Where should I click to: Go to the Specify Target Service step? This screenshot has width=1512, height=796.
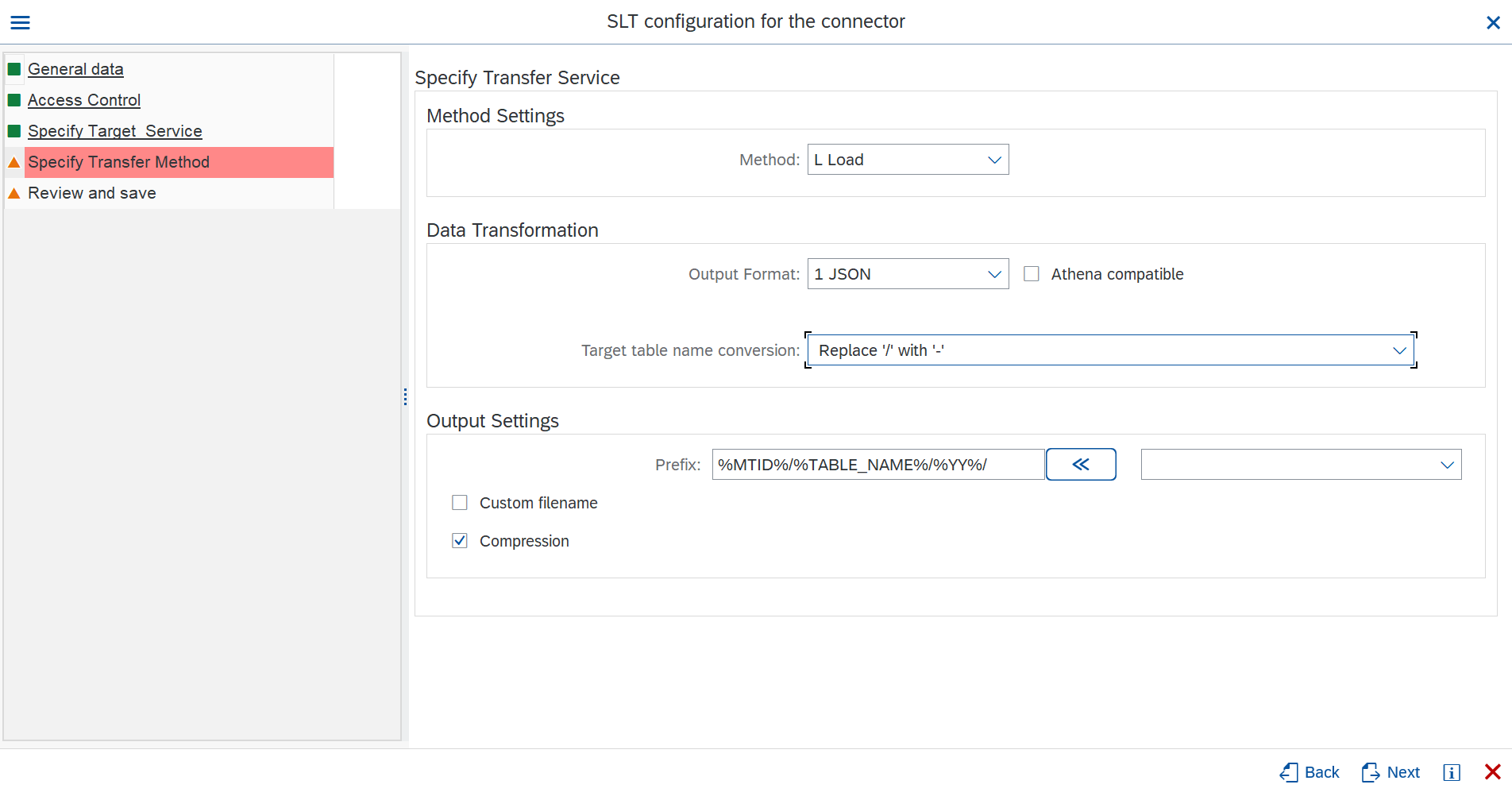tap(115, 131)
